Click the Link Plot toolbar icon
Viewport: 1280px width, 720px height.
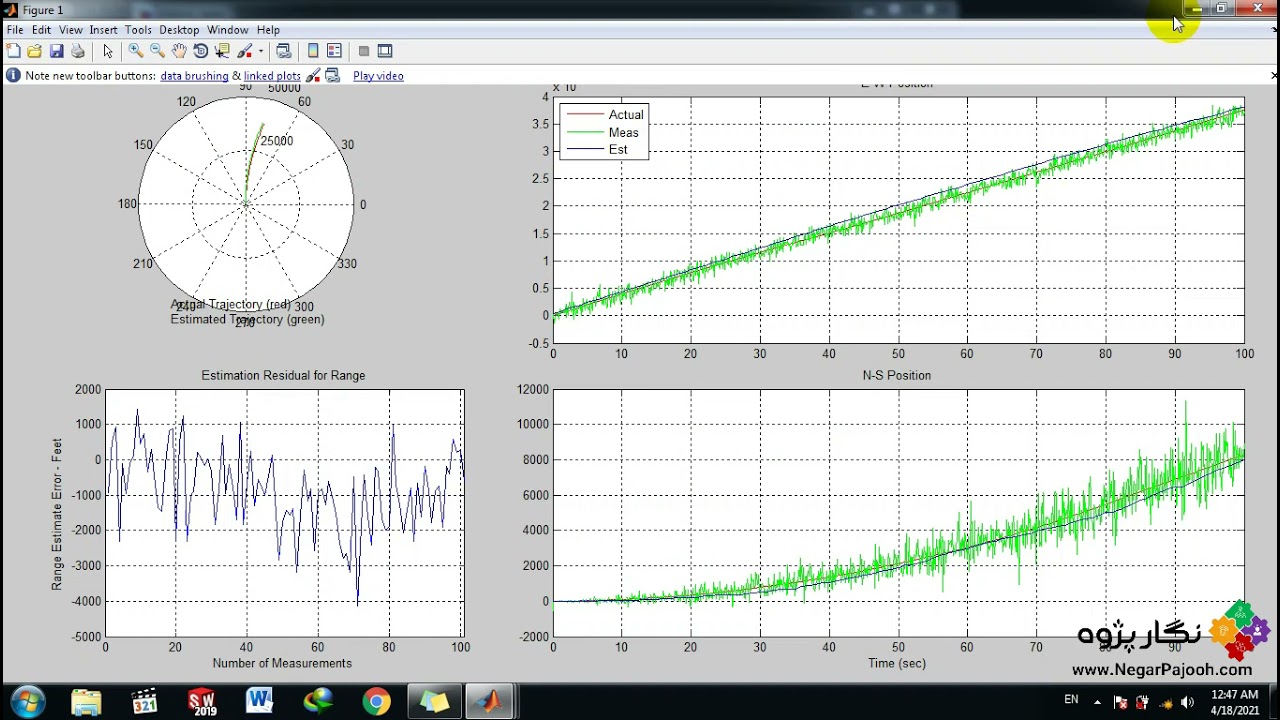[283, 51]
